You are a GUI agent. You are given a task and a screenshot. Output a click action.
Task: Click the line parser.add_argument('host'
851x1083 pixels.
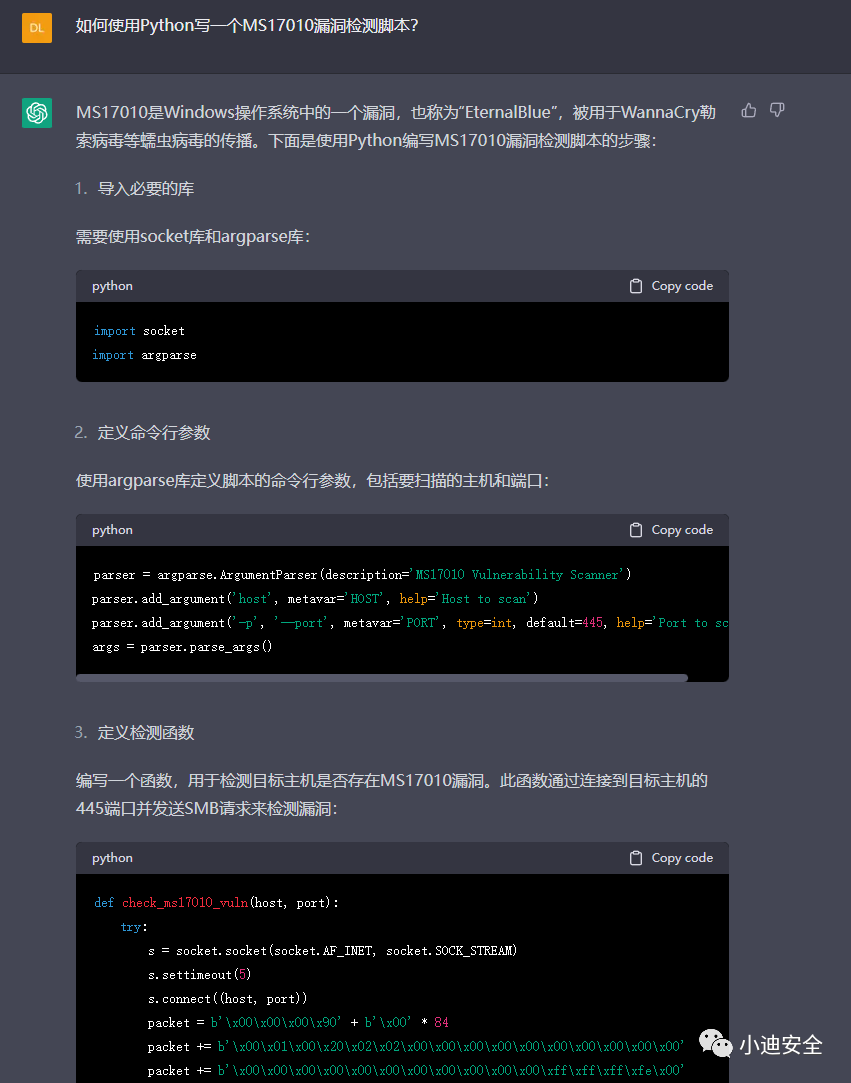click(x=315, y=599)
